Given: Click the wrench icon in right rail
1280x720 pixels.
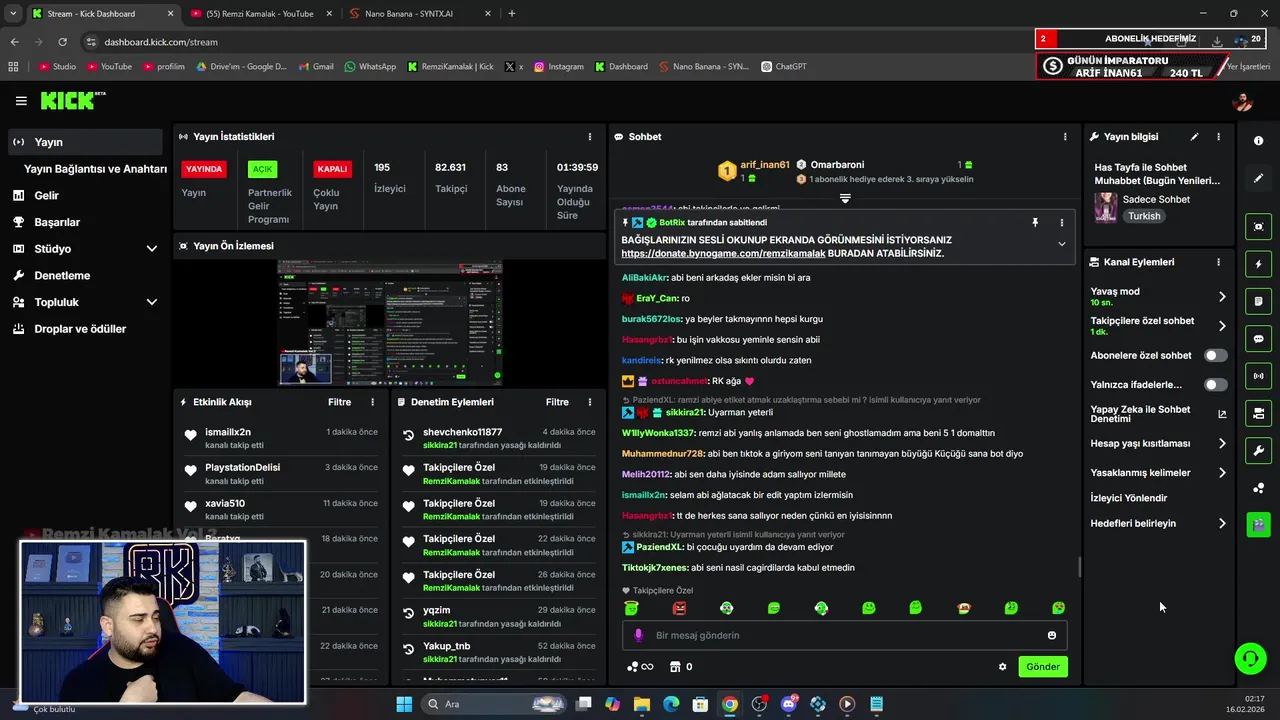Looking at the screenshot, I should click(x=1258, y=450).
